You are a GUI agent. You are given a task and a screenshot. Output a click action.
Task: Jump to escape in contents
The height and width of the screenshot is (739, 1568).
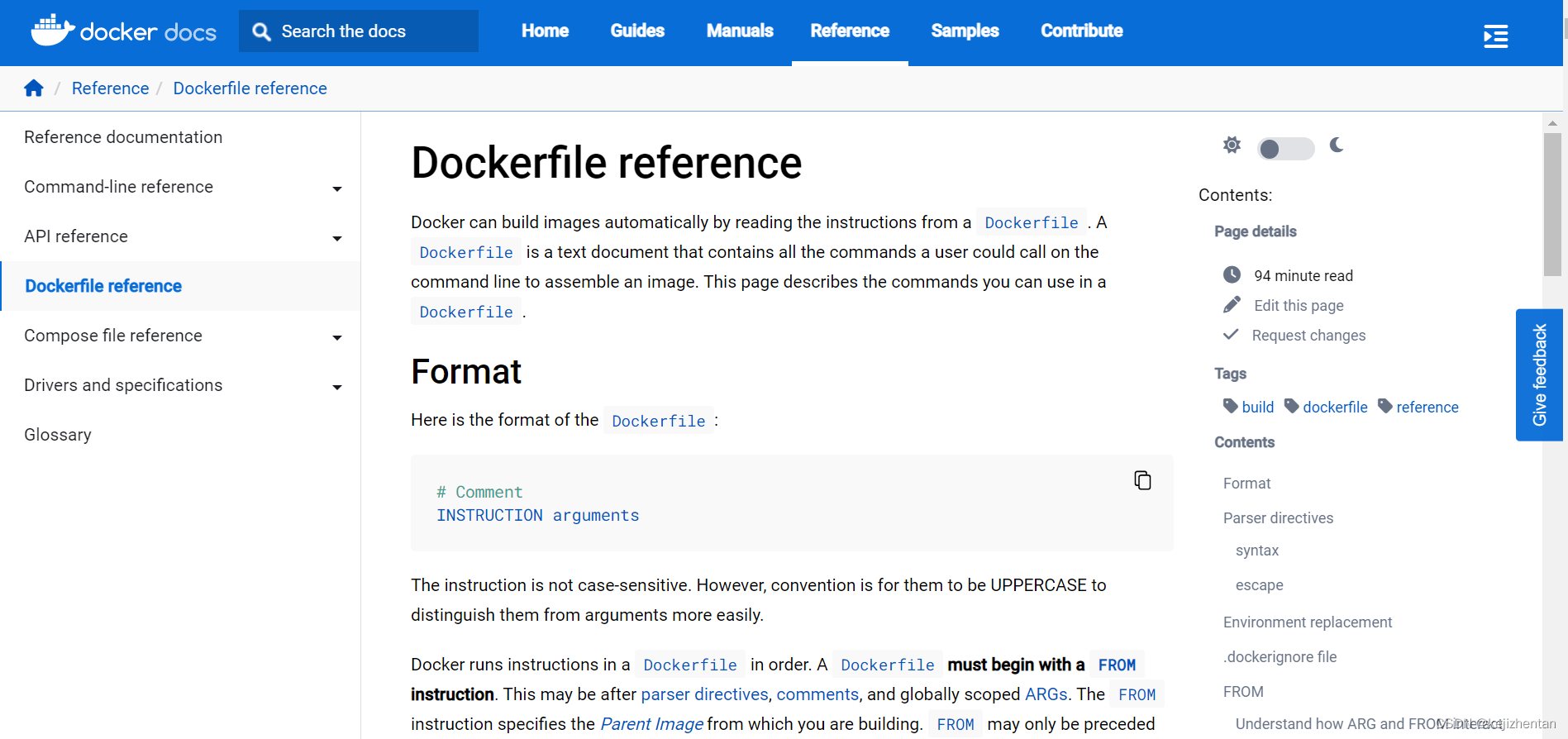[x=1259, y=585]
